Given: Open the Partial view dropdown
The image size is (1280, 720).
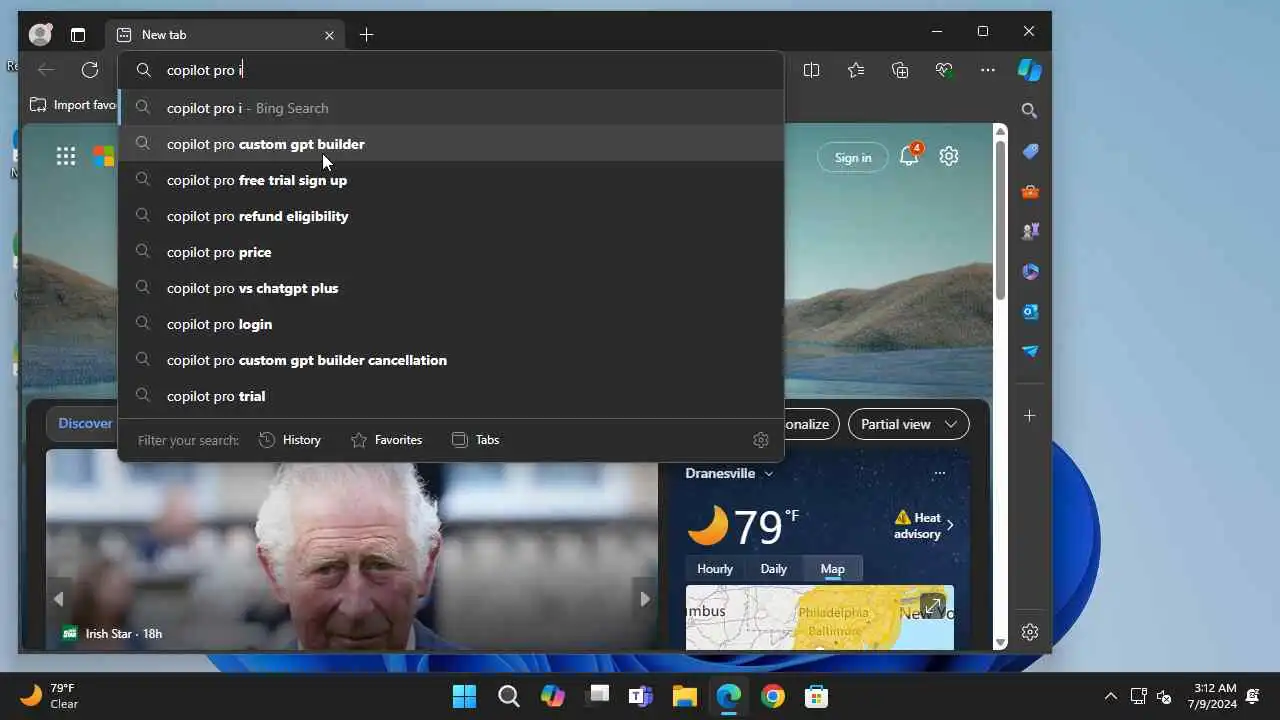Looking at the screenshot, I should point(908,424).
